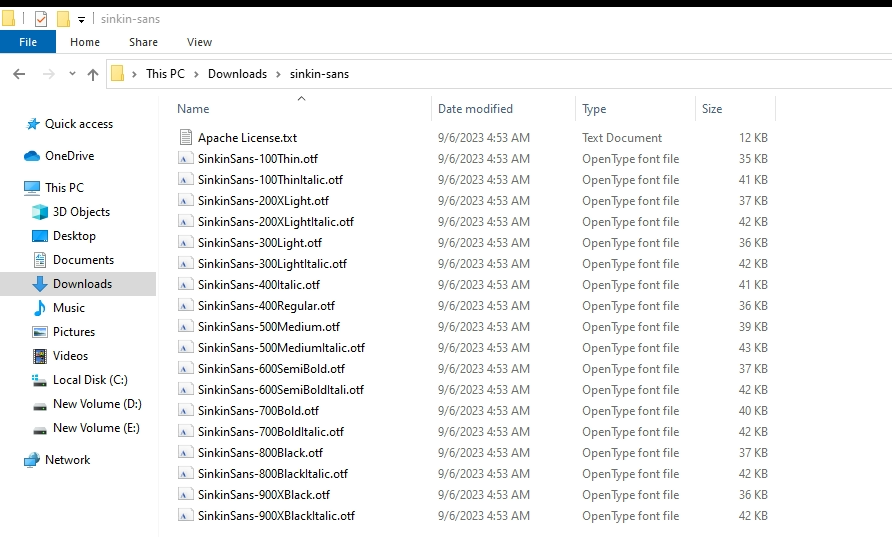Click Text Document type of Apache License
This screenshot has height=537, width=892.
pos(622,138)
